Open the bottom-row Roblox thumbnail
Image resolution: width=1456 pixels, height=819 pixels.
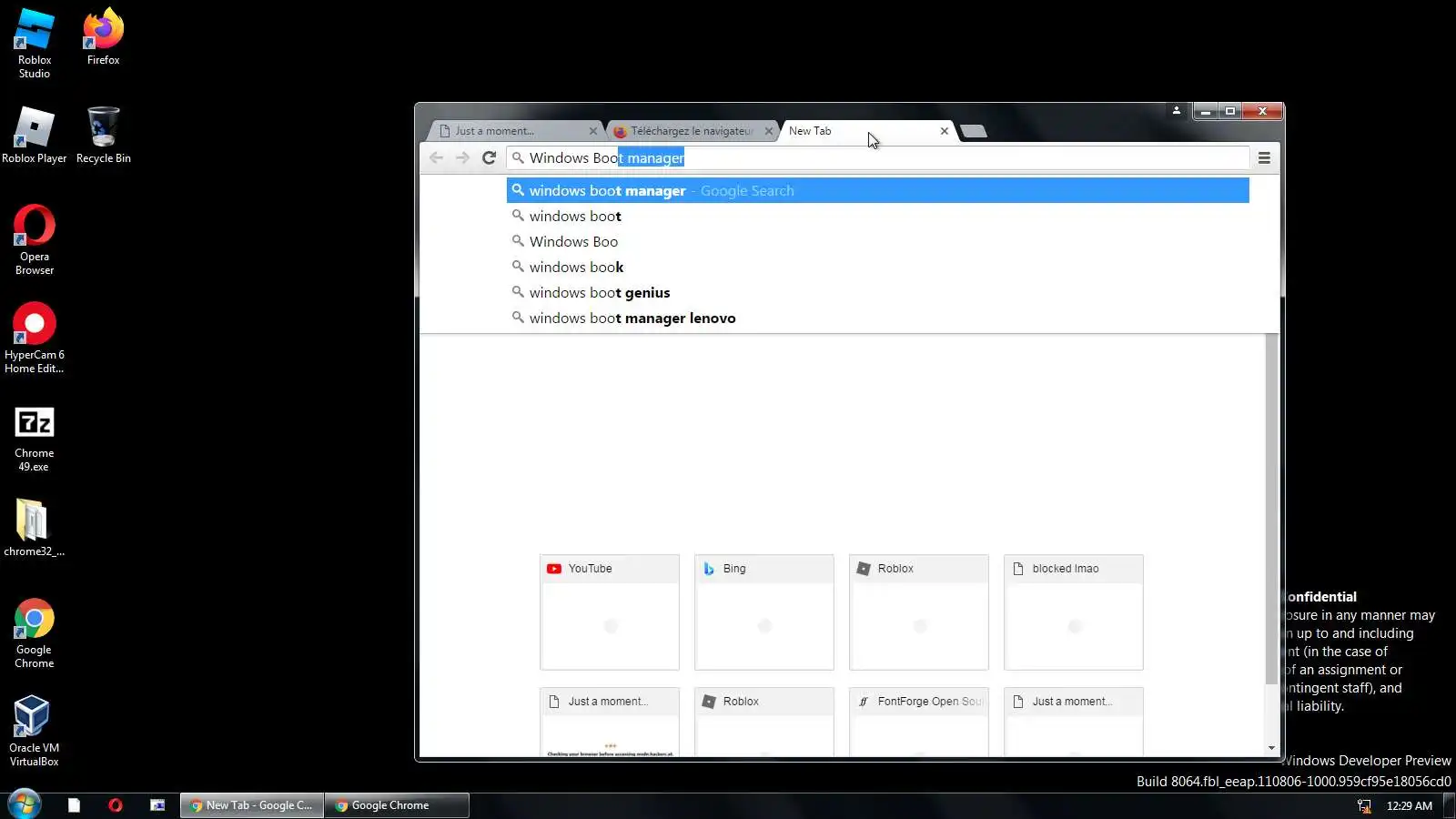coord(764,722)
